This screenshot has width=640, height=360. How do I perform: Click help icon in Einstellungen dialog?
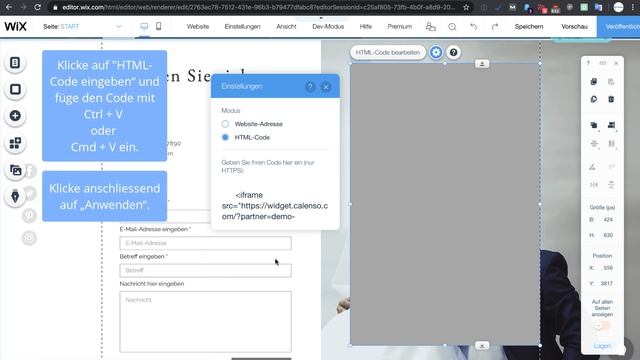(x=310, y=87)
